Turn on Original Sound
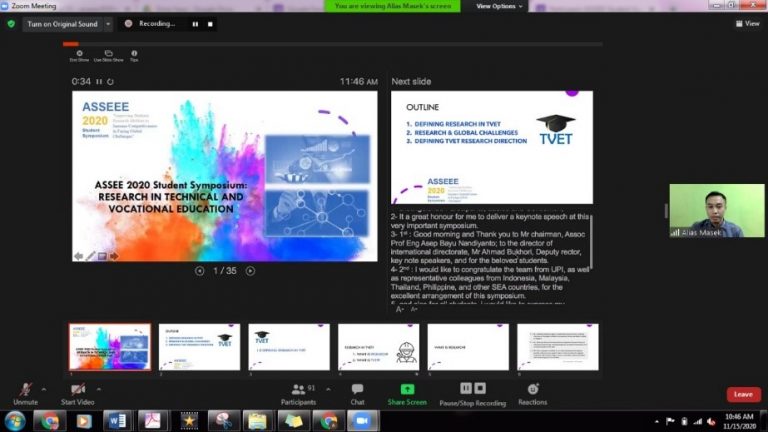Viewport: 768px width, 432px height. pyautogui.click(x=62, y=24)
